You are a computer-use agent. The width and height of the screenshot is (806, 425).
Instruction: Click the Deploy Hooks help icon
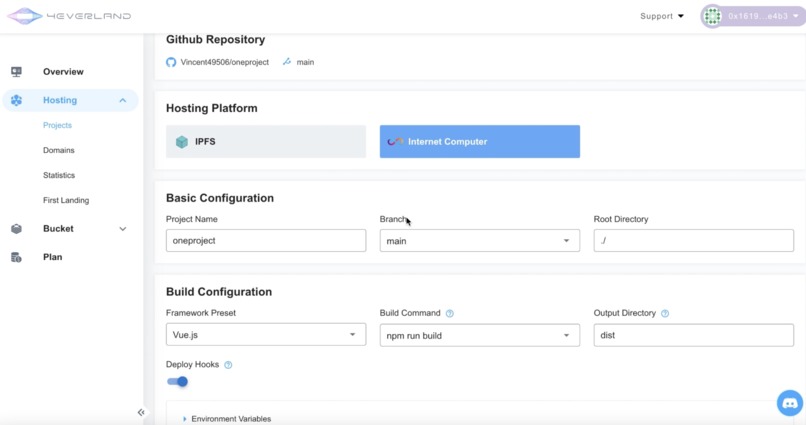[228, 365]
